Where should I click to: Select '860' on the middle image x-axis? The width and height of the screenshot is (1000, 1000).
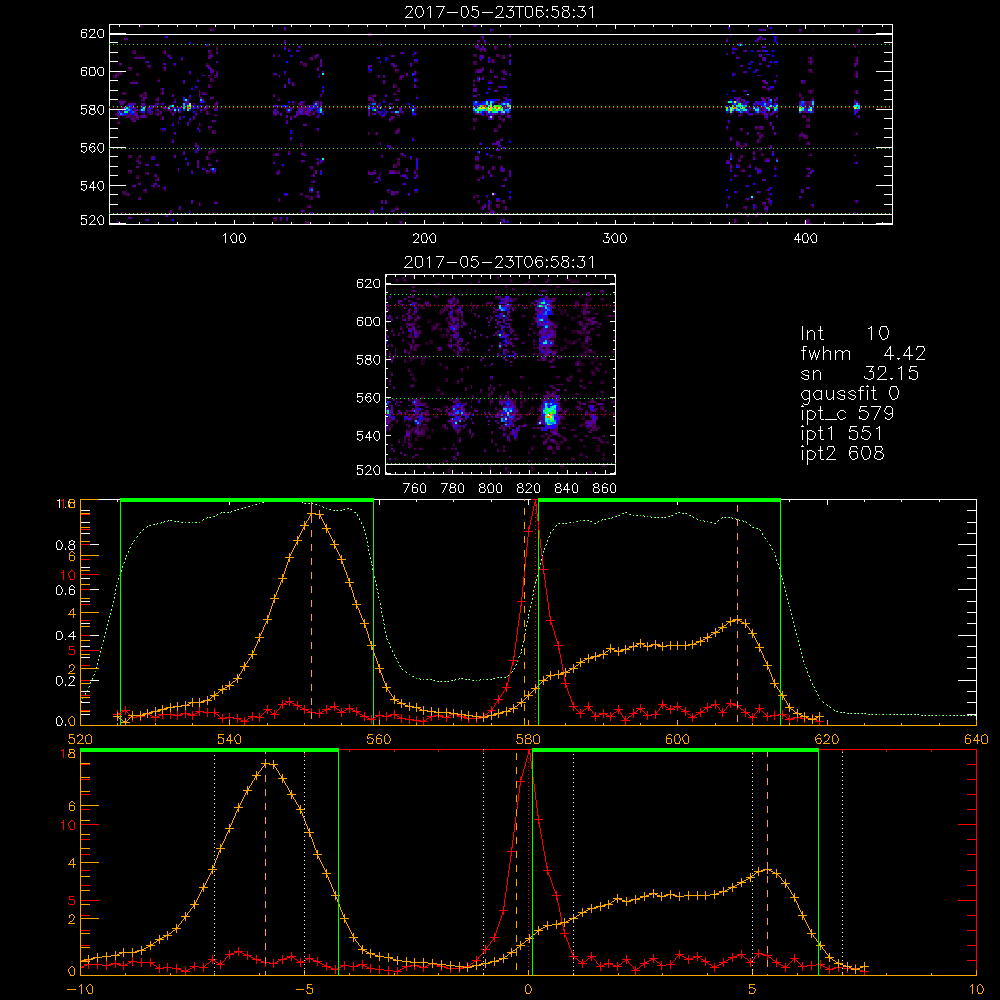pos(605,489)
